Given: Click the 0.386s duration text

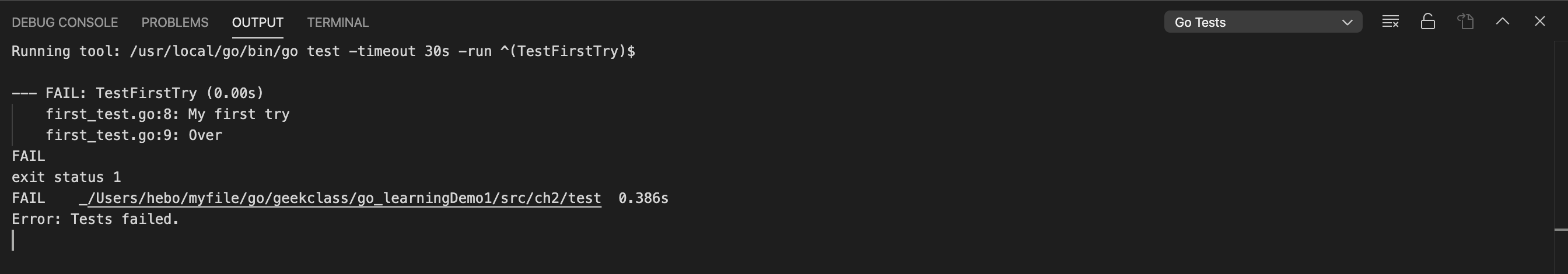Looking at the screenshot, I should 643,198.
